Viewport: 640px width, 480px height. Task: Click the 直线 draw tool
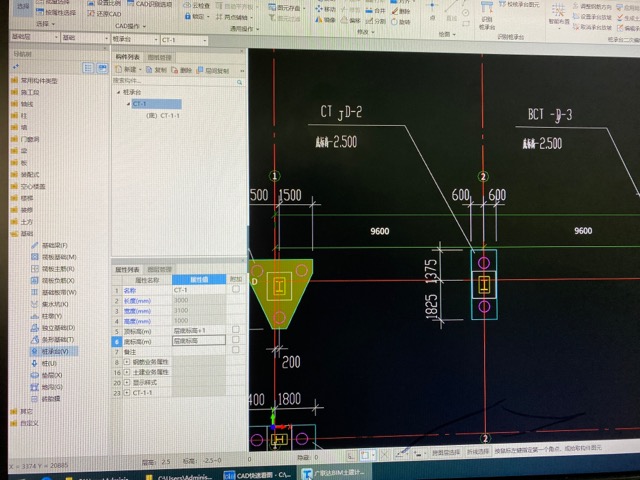(x=451, y=11)
